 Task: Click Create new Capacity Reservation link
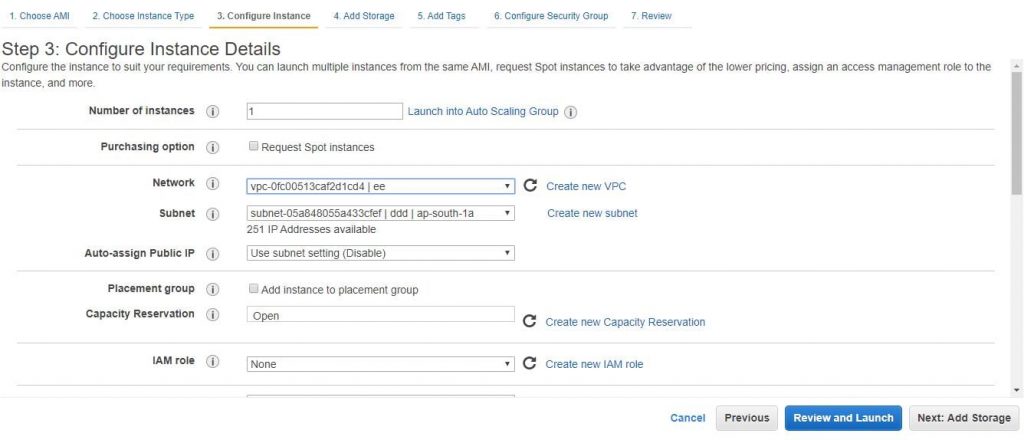point(625,322)
